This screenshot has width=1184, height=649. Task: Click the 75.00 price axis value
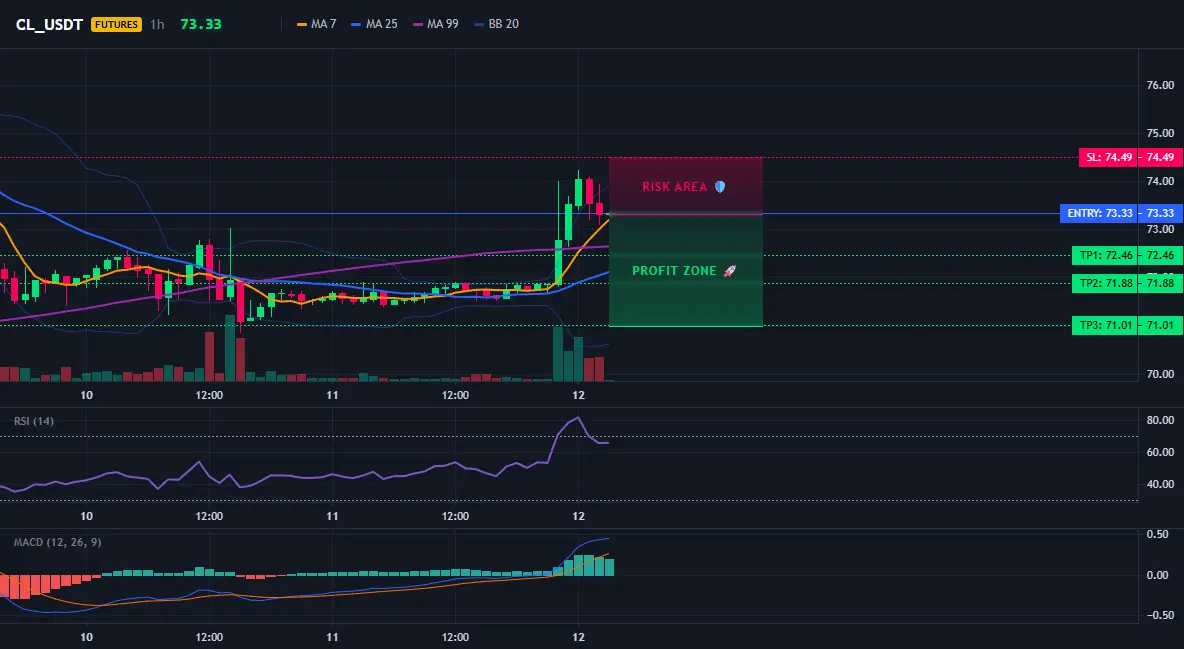[1161, 133]
